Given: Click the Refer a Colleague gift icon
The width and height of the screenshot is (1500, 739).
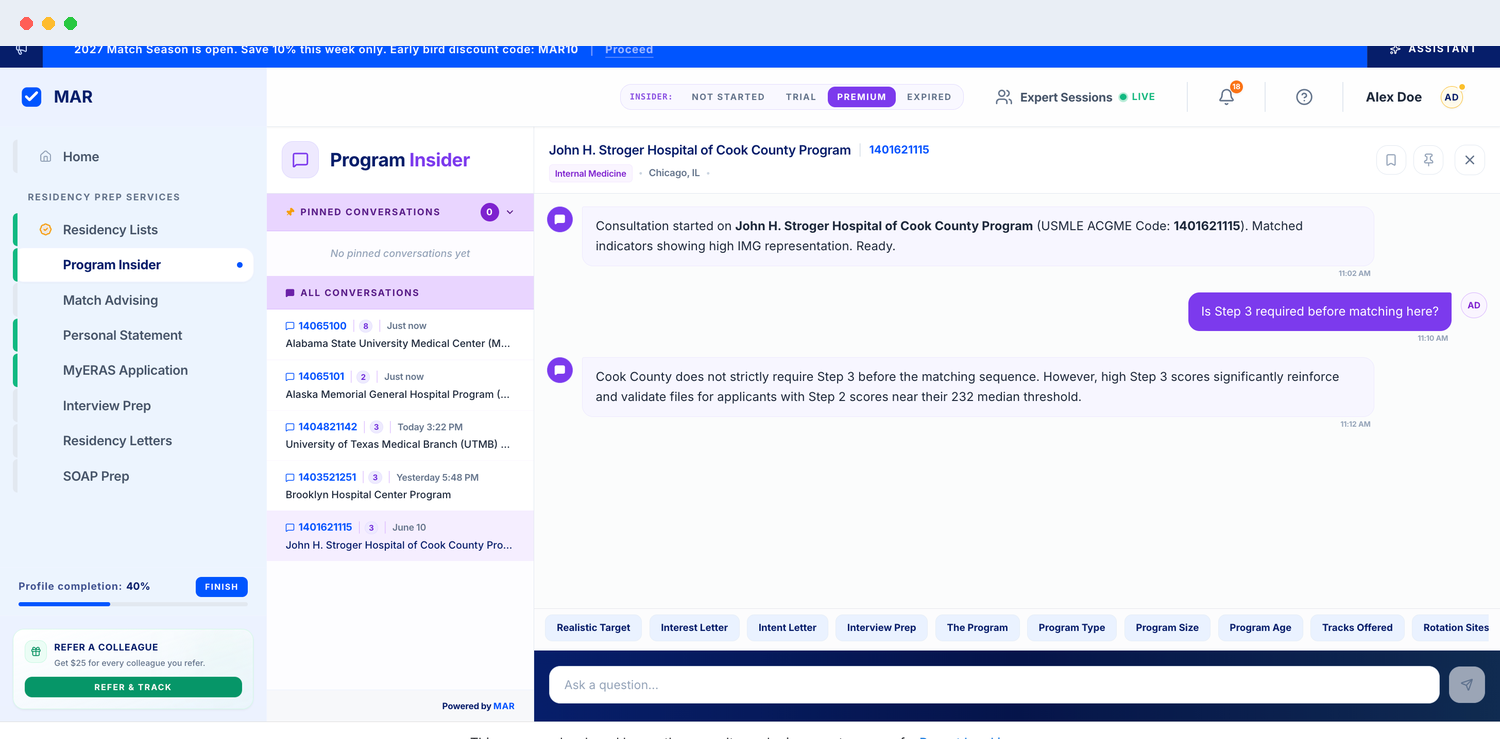Looking at the screenshot, I should [x=36, y=652].
